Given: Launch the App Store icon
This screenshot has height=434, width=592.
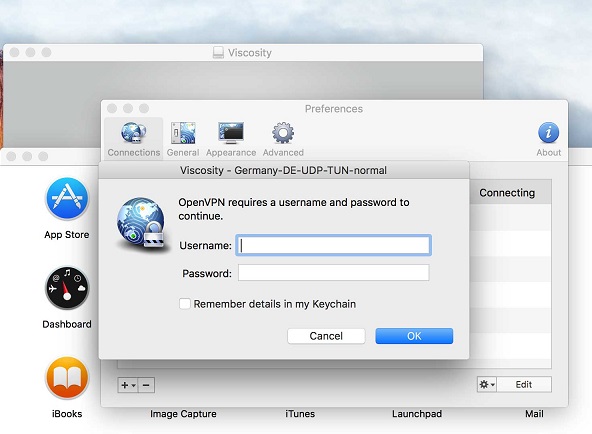Looking at the screenshot, I should point(67,199).
